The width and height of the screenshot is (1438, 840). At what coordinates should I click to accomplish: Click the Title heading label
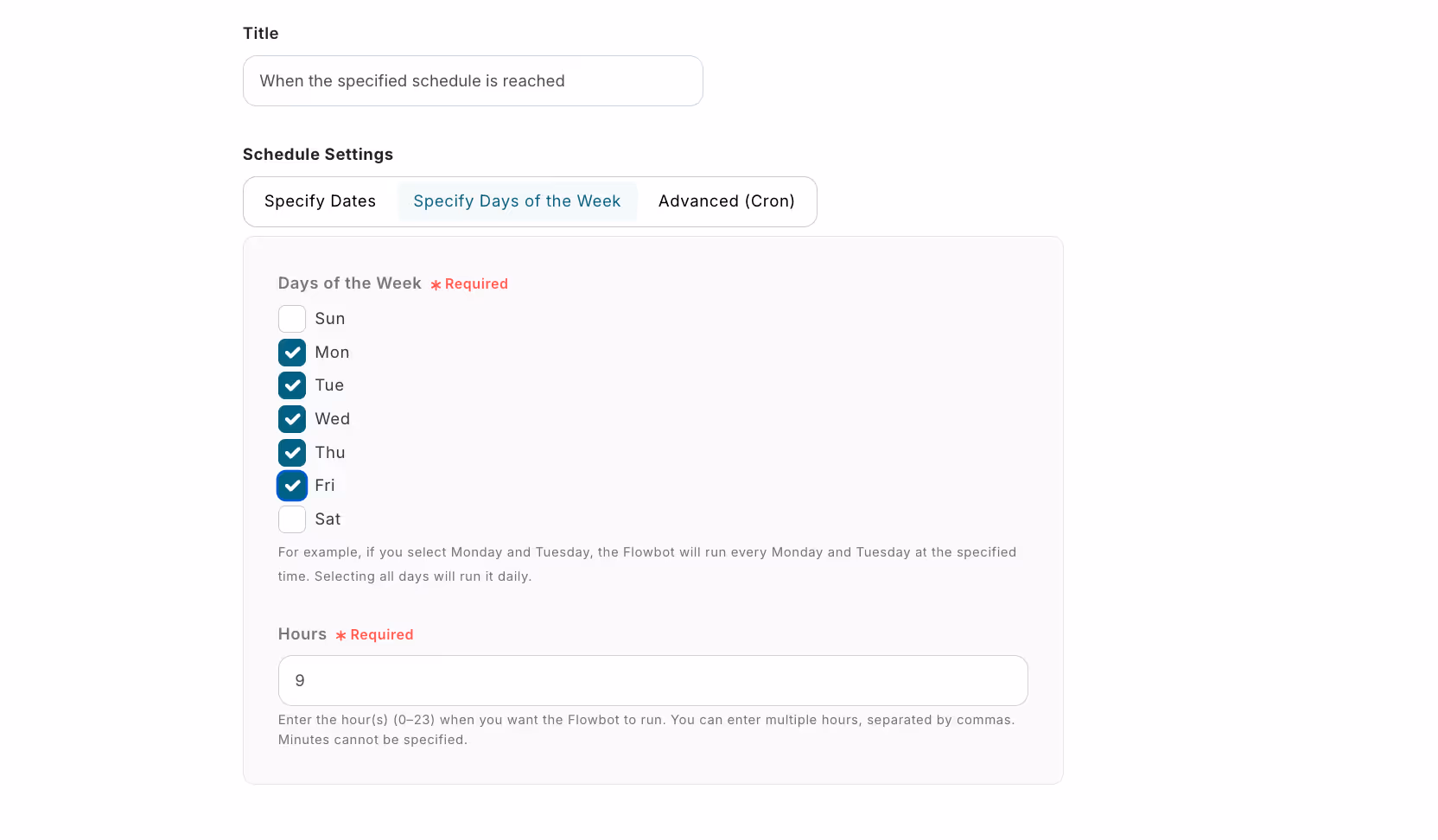coord(261,34)
